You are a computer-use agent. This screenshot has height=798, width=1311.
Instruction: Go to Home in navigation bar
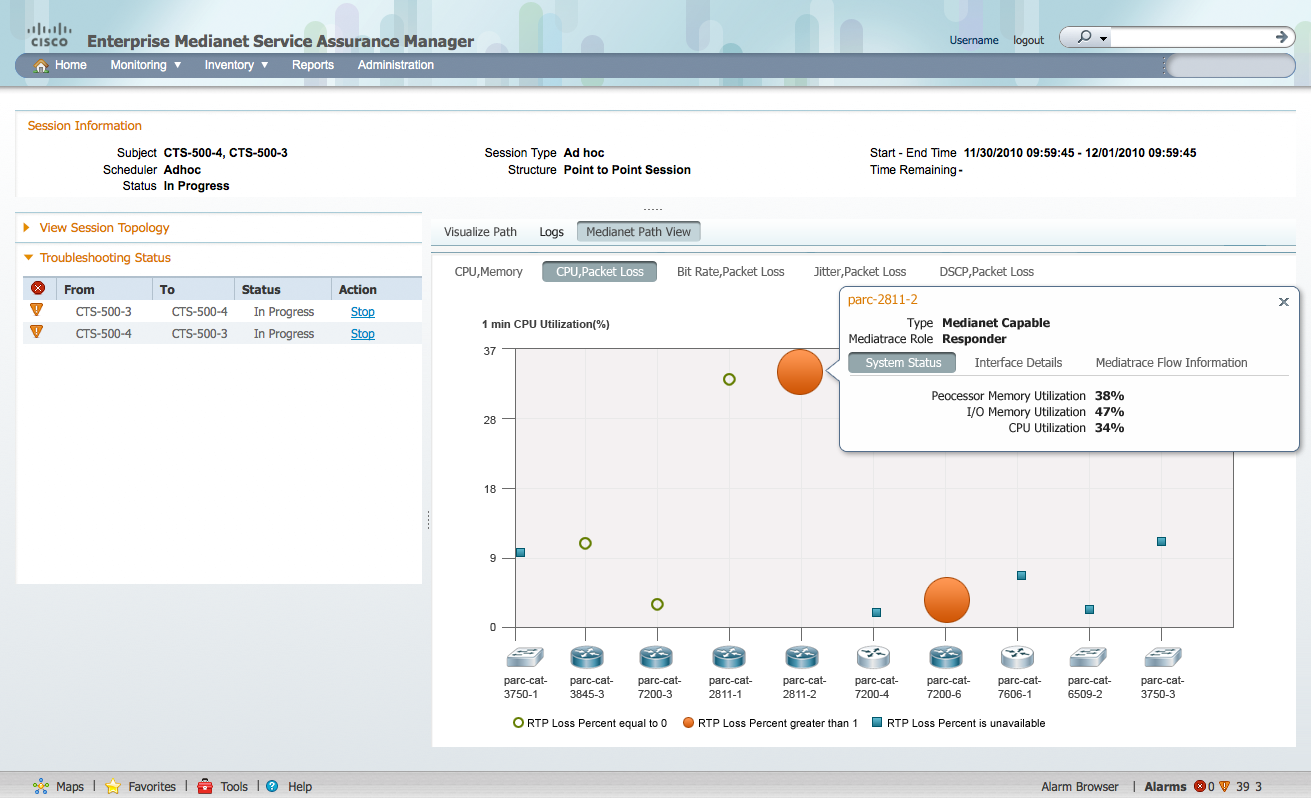(x=71, y=65)
